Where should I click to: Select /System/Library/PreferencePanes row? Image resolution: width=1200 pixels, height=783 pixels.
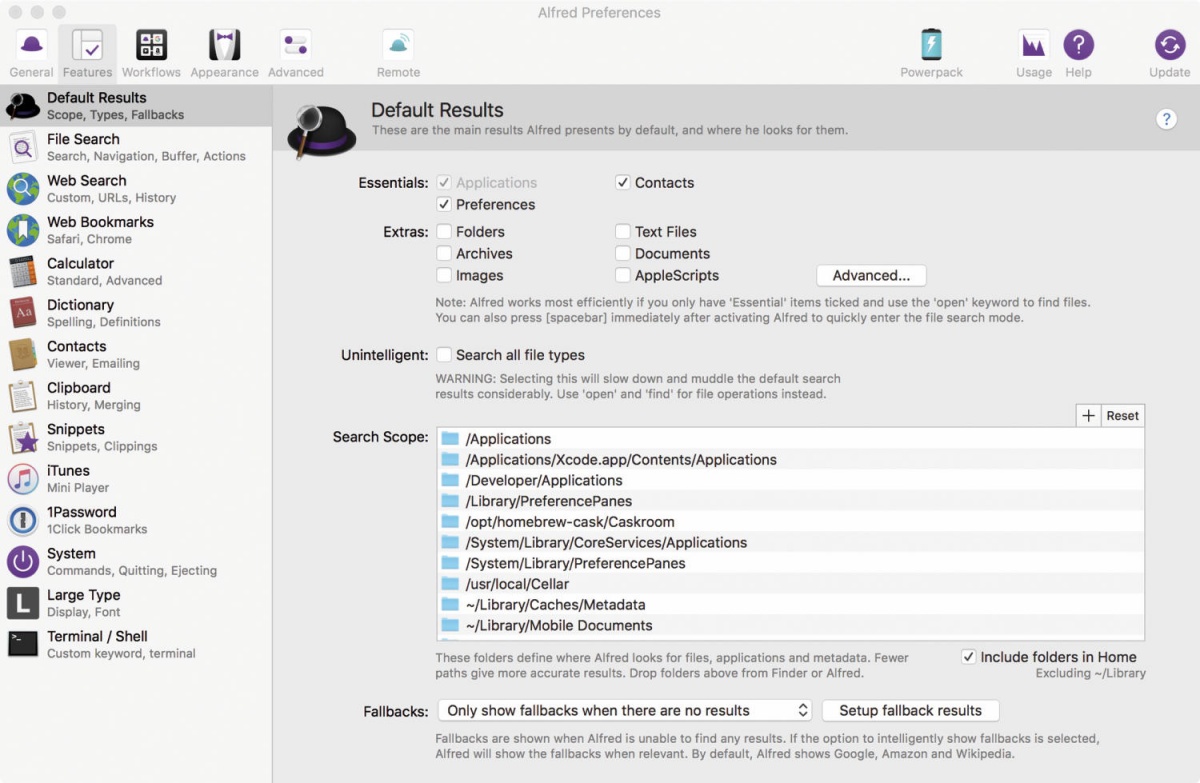point(790,563)
